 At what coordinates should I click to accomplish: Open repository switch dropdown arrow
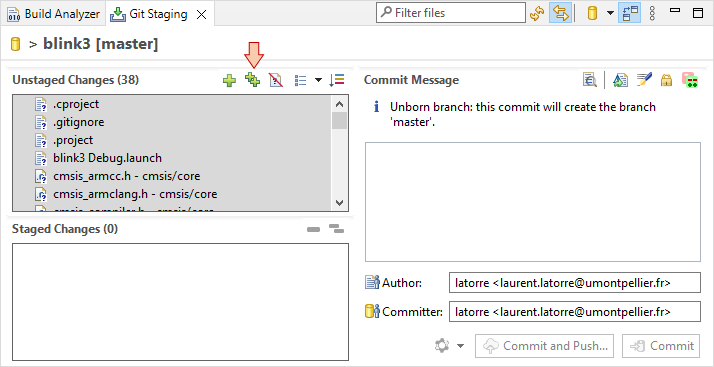pos(610,13)
